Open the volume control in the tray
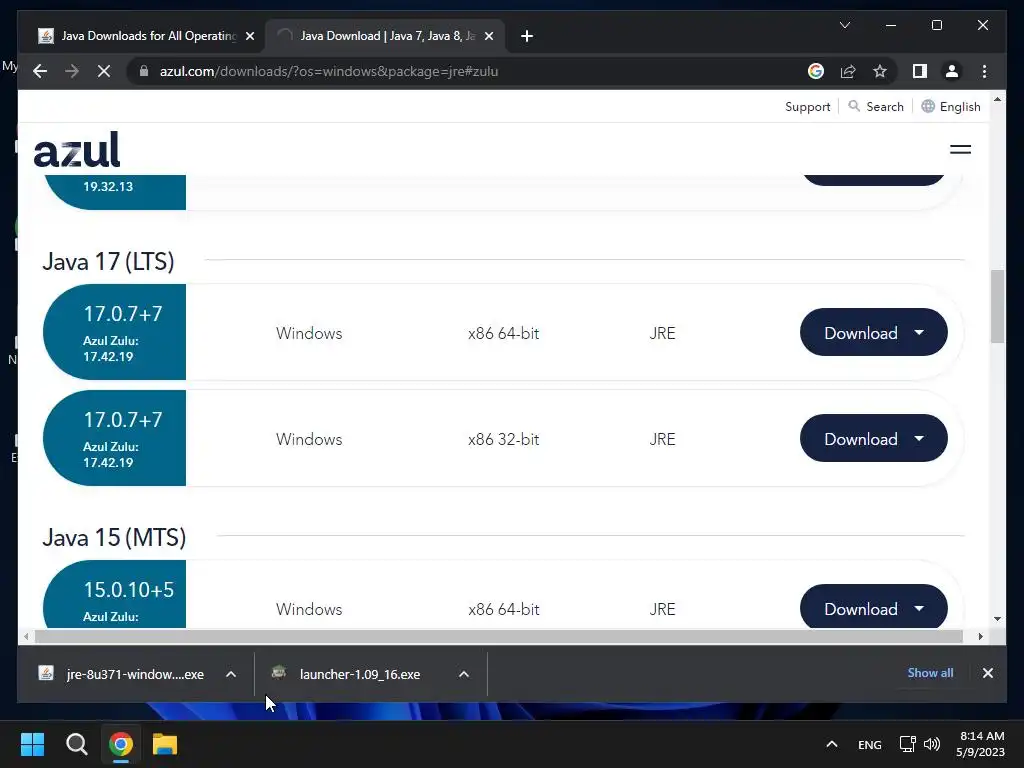 pyautogui.click(x=932, y=744)
